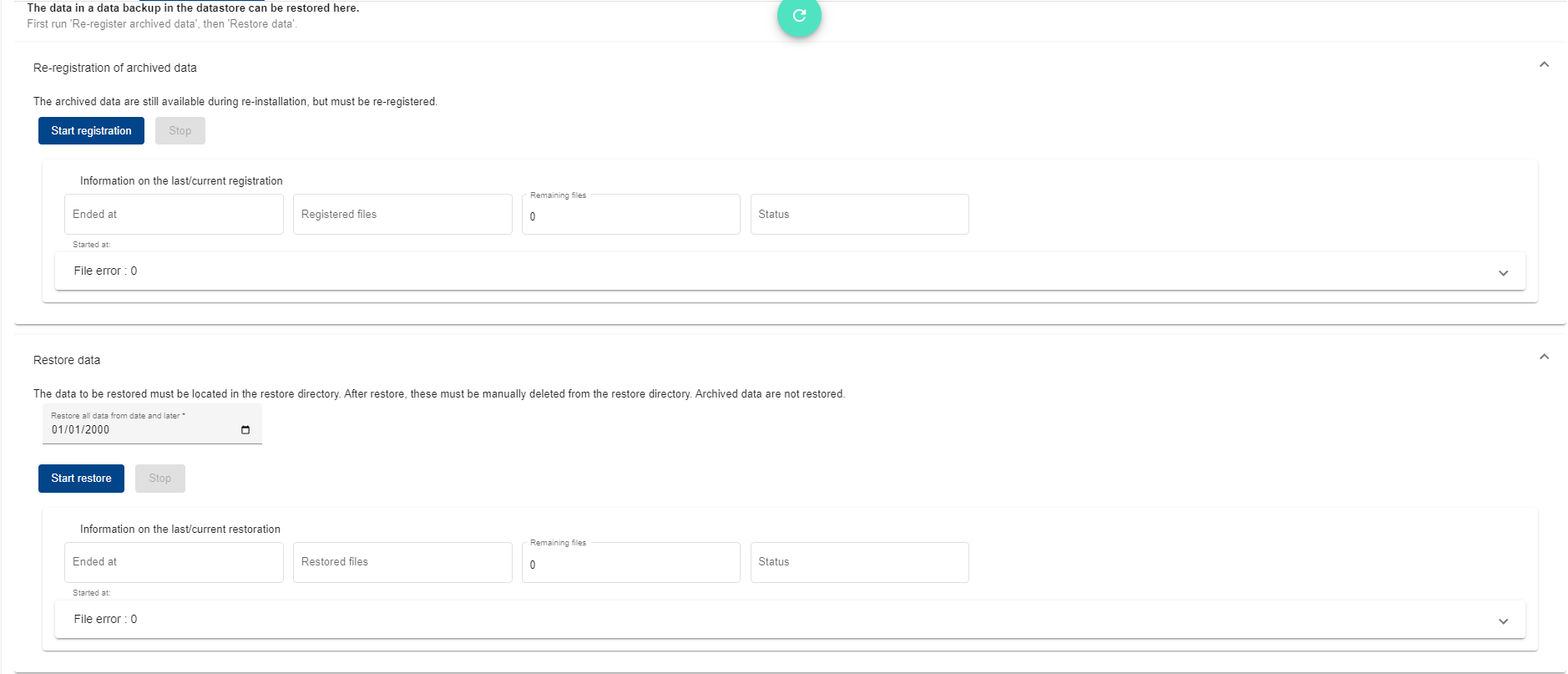Select the registration Ended at field

174,215
